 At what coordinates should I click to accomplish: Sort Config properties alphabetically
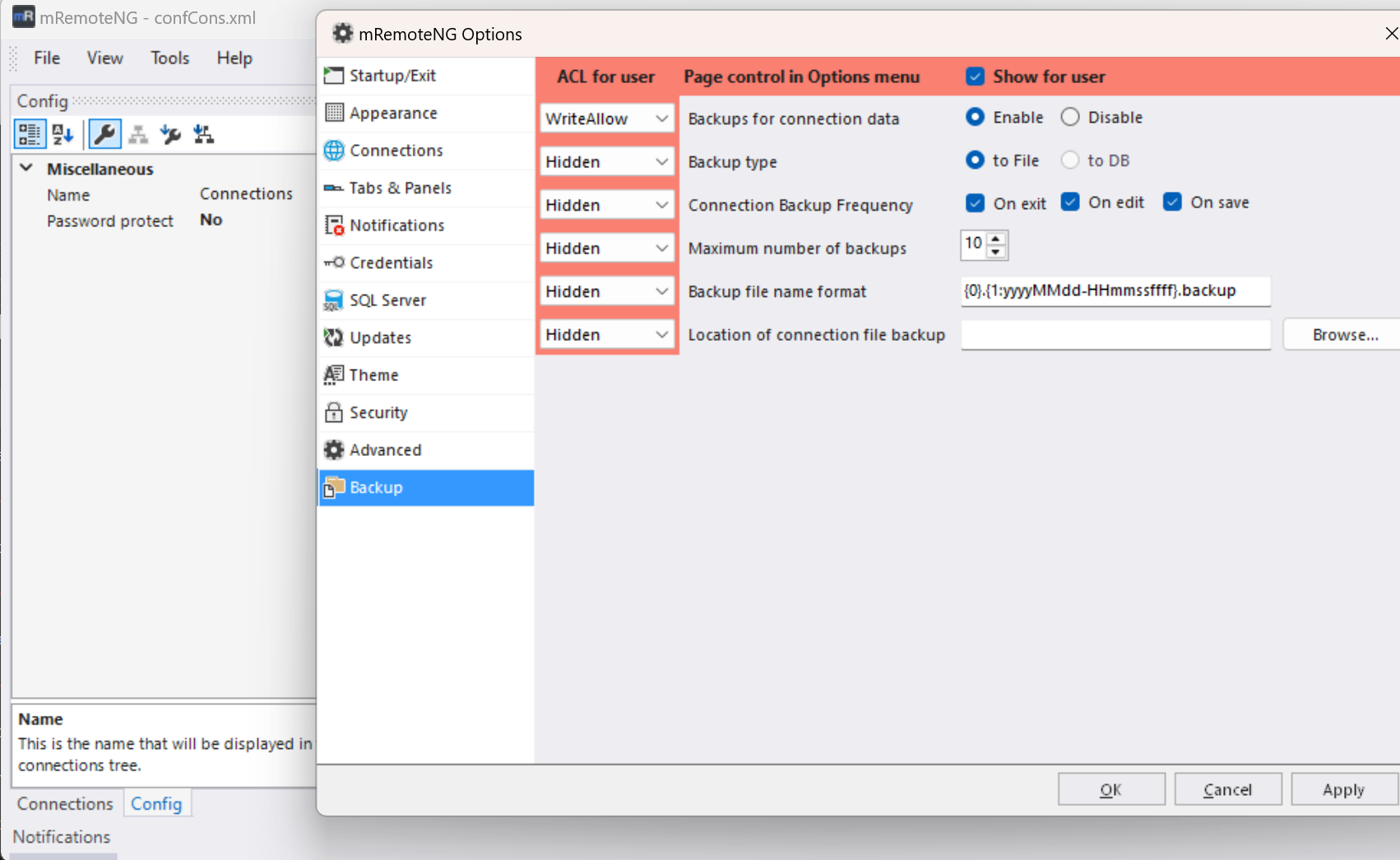63,134
